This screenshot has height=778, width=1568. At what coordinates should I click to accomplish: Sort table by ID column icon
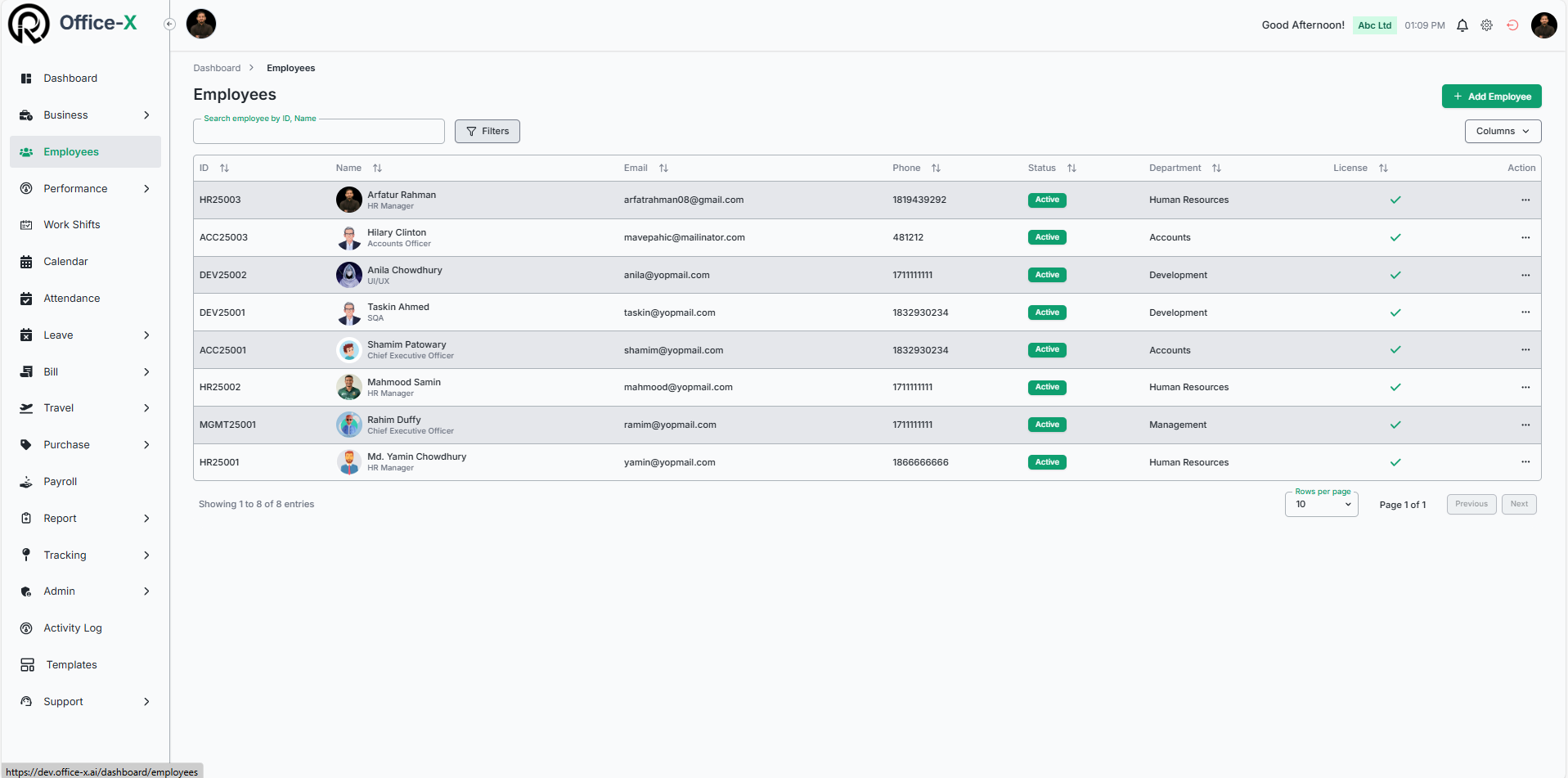[x=224, y=169]
